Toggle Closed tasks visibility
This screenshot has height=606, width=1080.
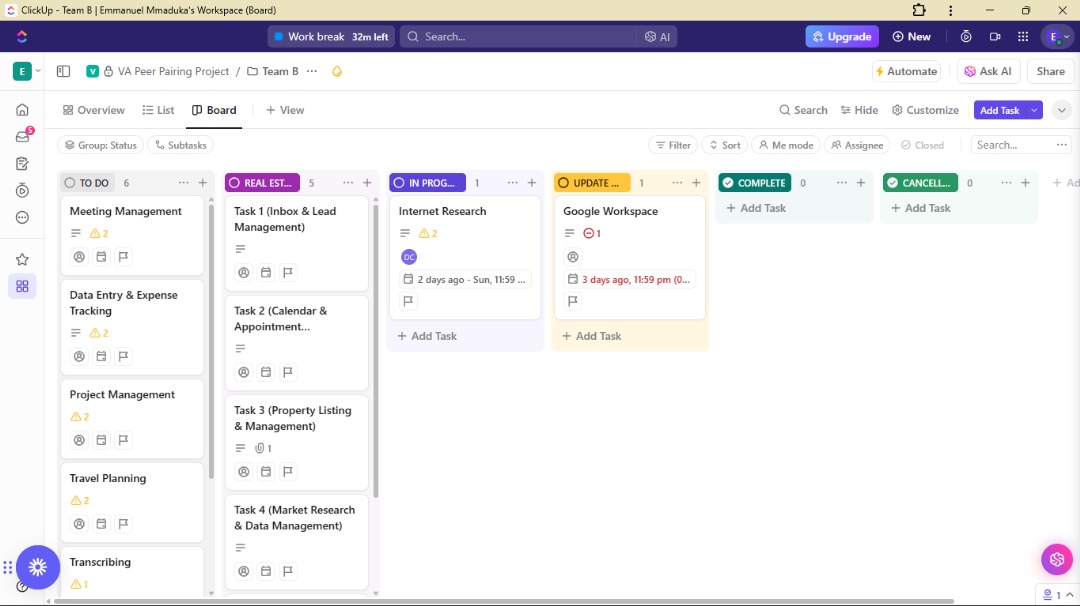[922, 145]
